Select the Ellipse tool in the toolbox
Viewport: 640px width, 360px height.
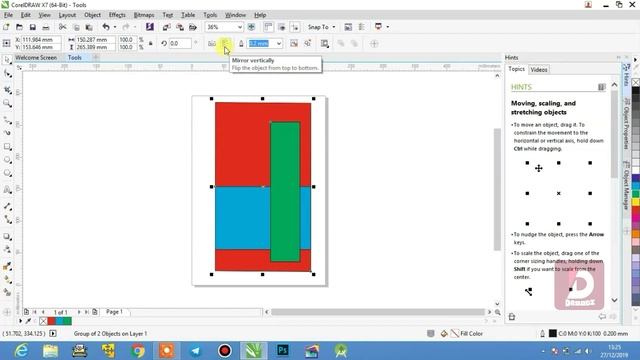pyautogui.click(x=7, y=160)
